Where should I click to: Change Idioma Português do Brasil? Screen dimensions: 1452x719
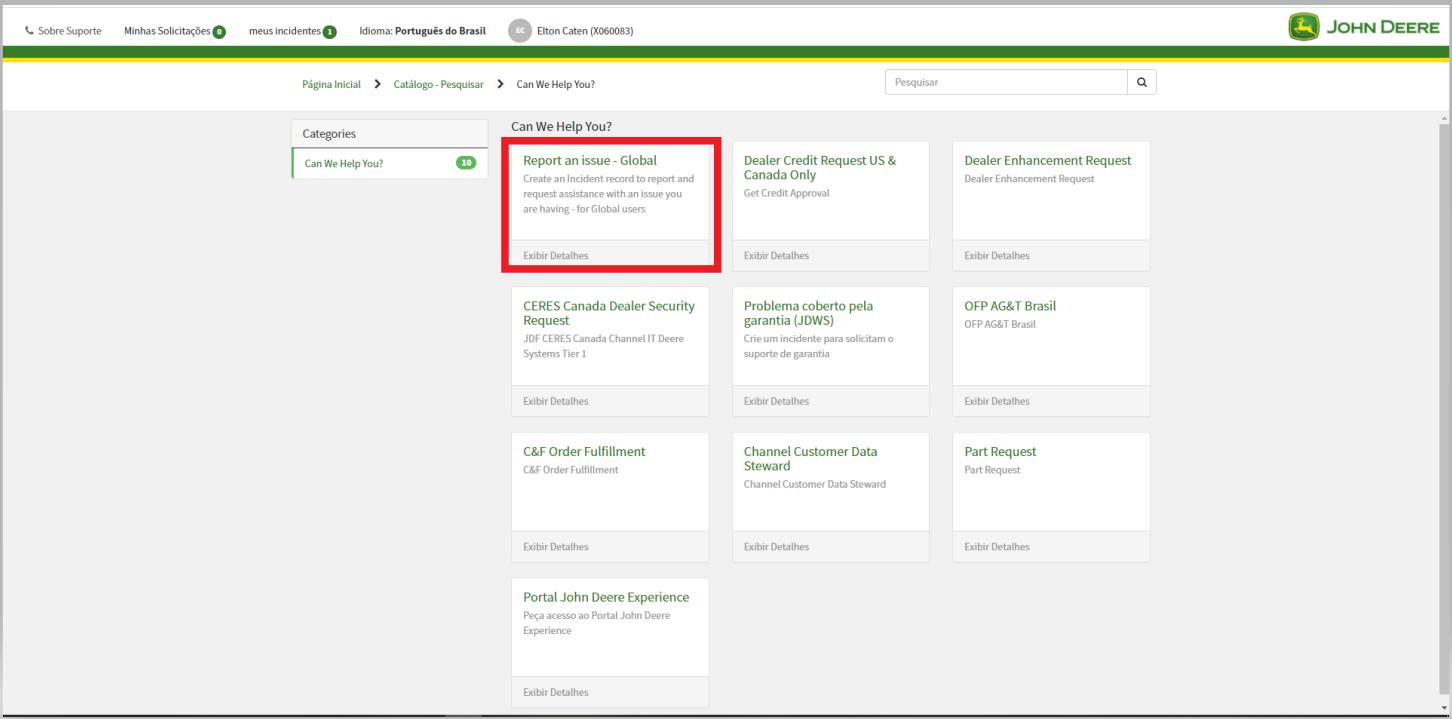point(423,31)
